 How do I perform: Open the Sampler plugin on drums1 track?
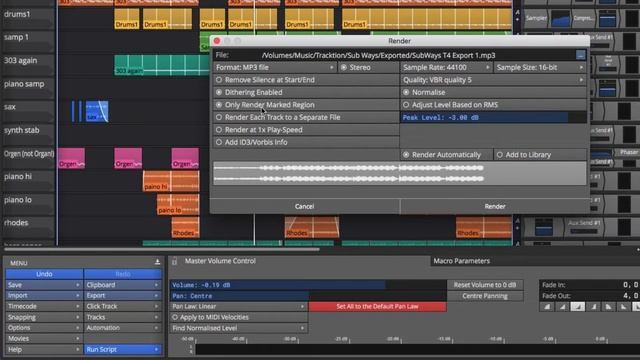pos(536,18)
